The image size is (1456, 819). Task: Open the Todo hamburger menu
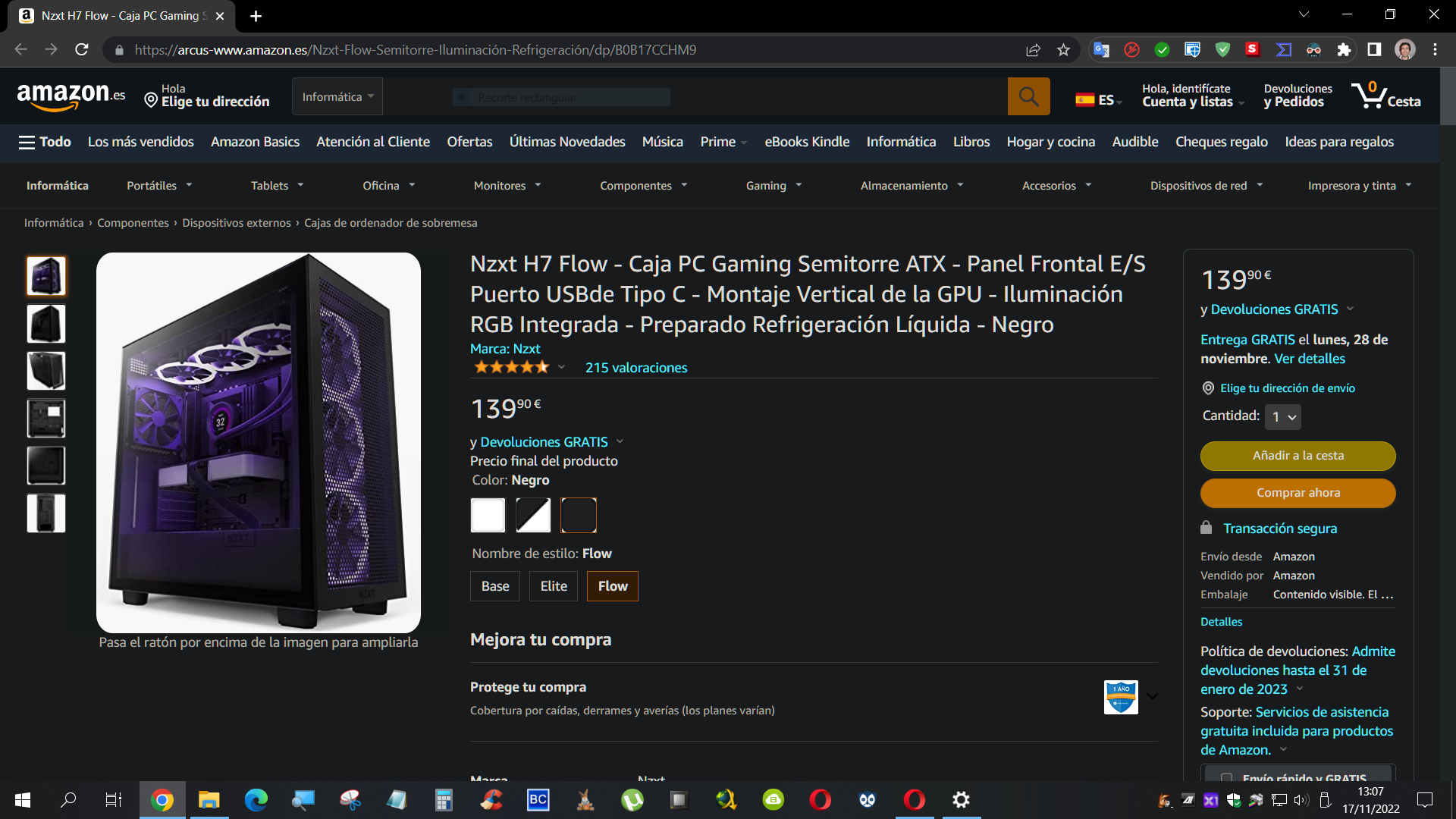pos(45,142)
